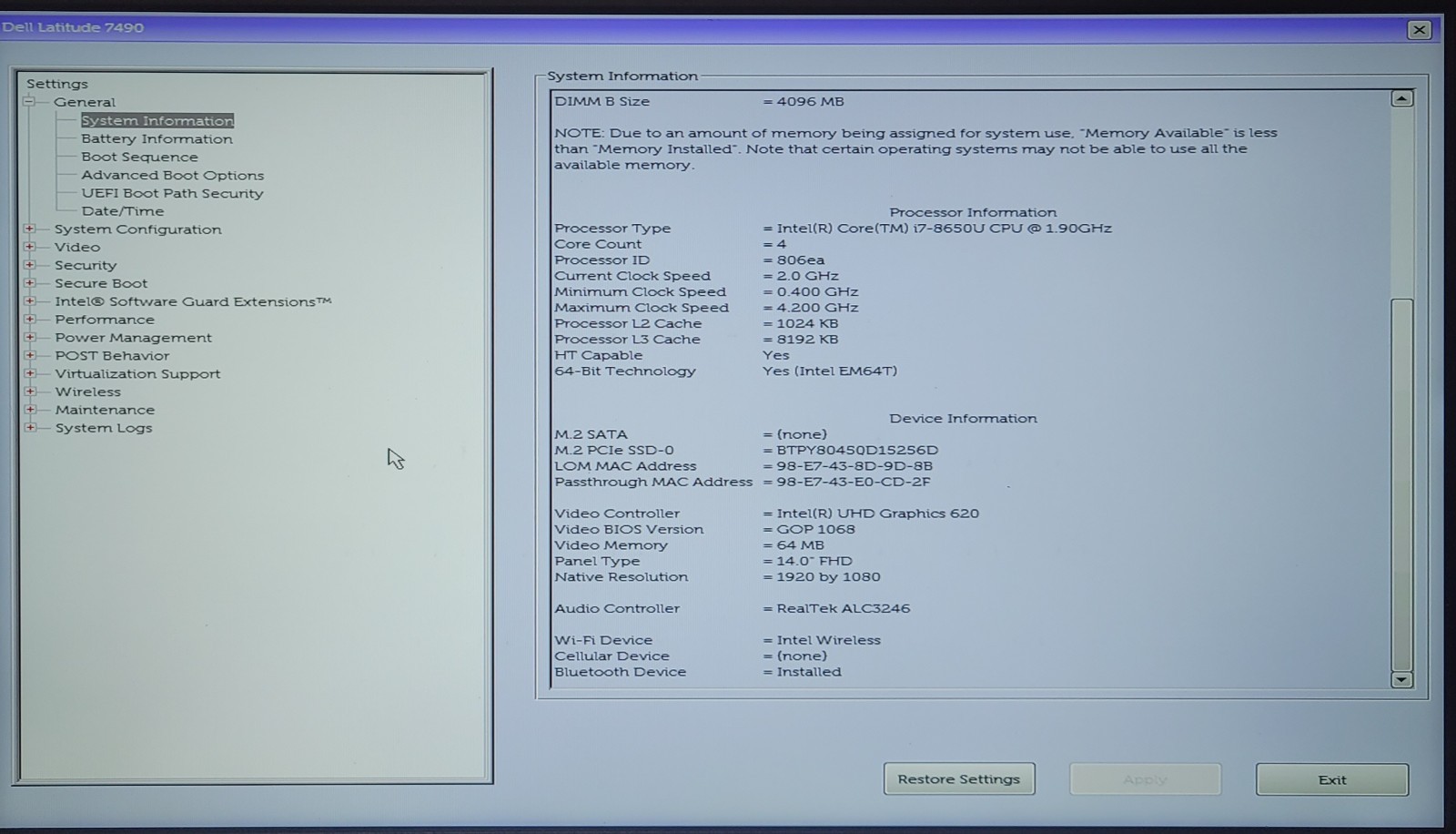Click the greyed-out Apply button

1145,779
